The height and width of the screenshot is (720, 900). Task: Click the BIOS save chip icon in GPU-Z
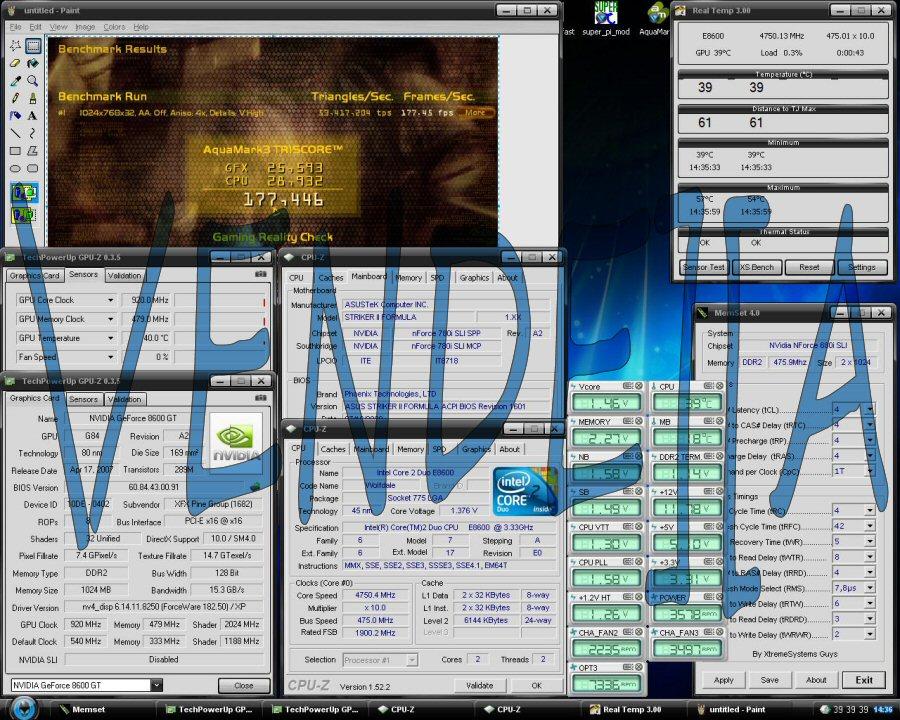(255, 487)
